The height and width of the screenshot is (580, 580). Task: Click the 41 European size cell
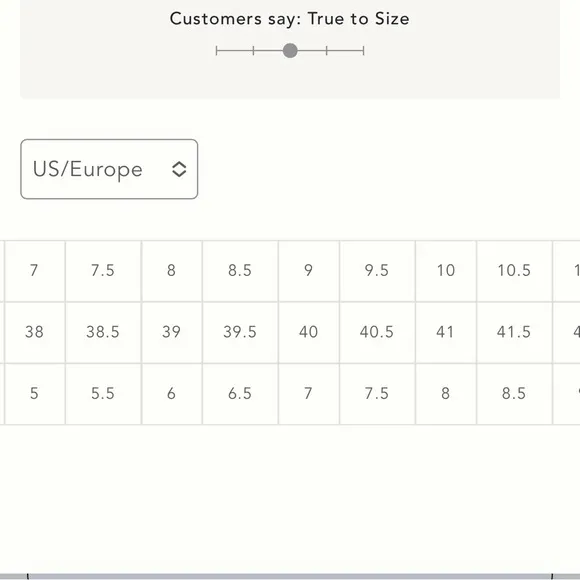tap(446, 332)
